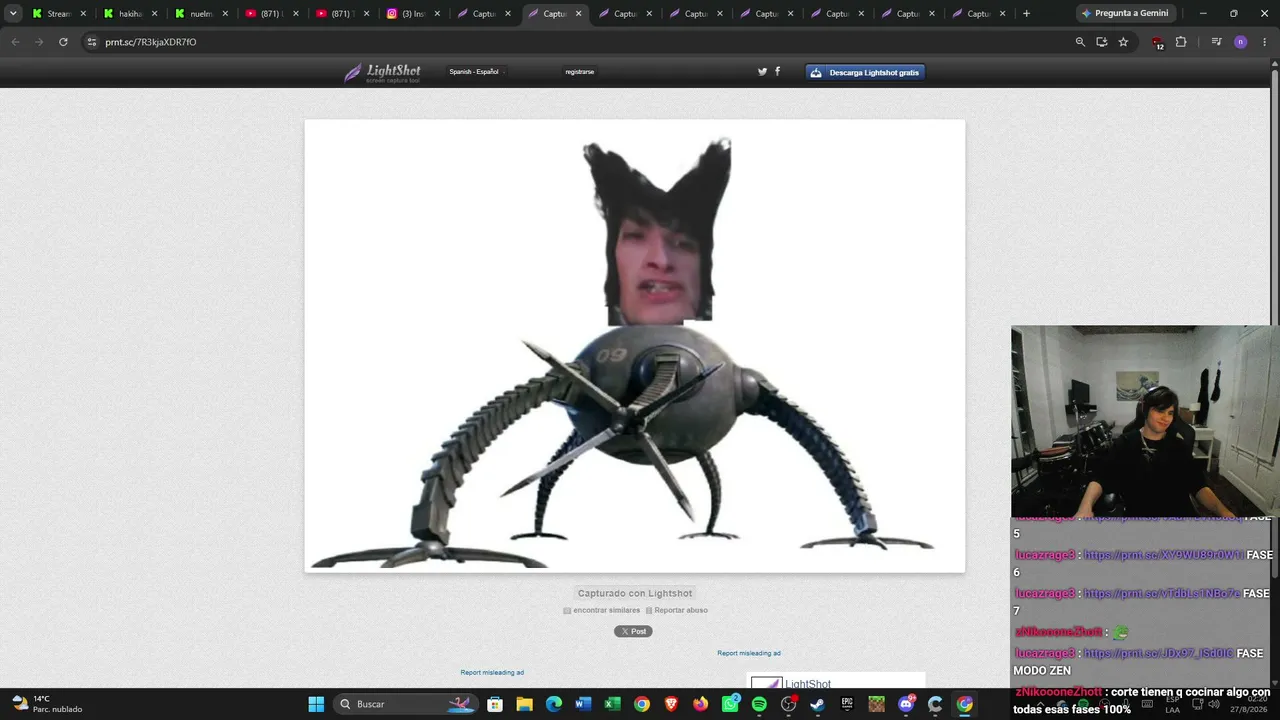Screen dimensions: 1280x720
Task: Open Firefox from the taskbar
Action: pyautogui.click(x=700, y=704)
